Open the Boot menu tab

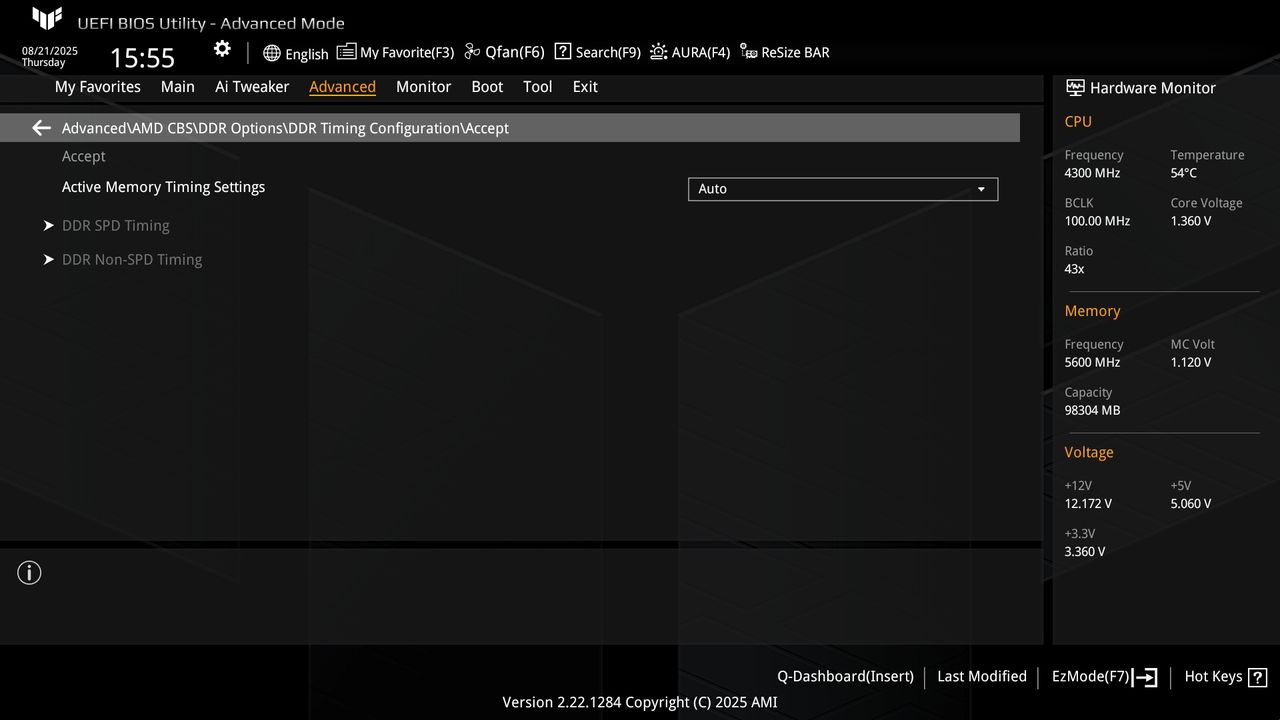click(487, 87)
